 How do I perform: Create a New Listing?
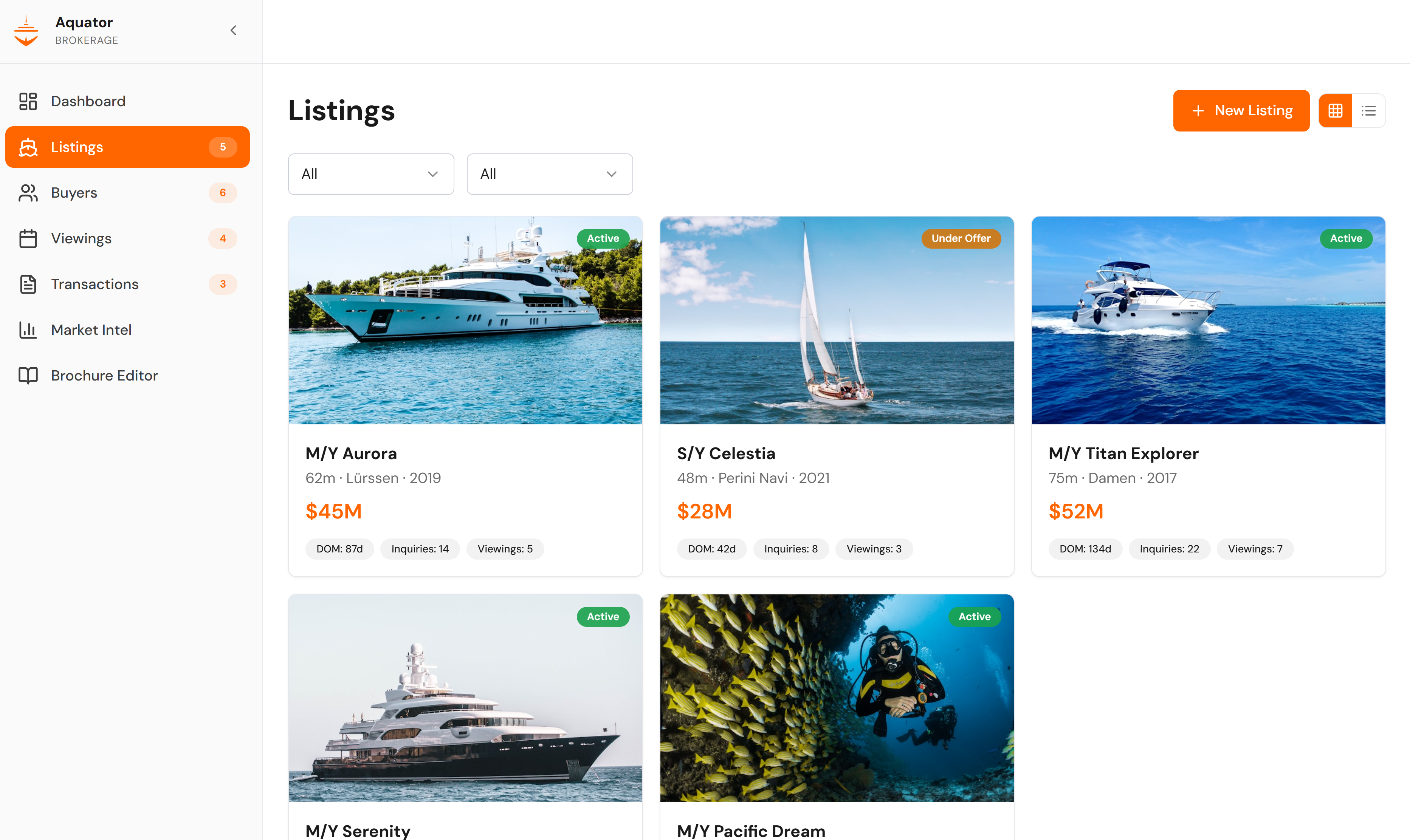(1241, 110)
